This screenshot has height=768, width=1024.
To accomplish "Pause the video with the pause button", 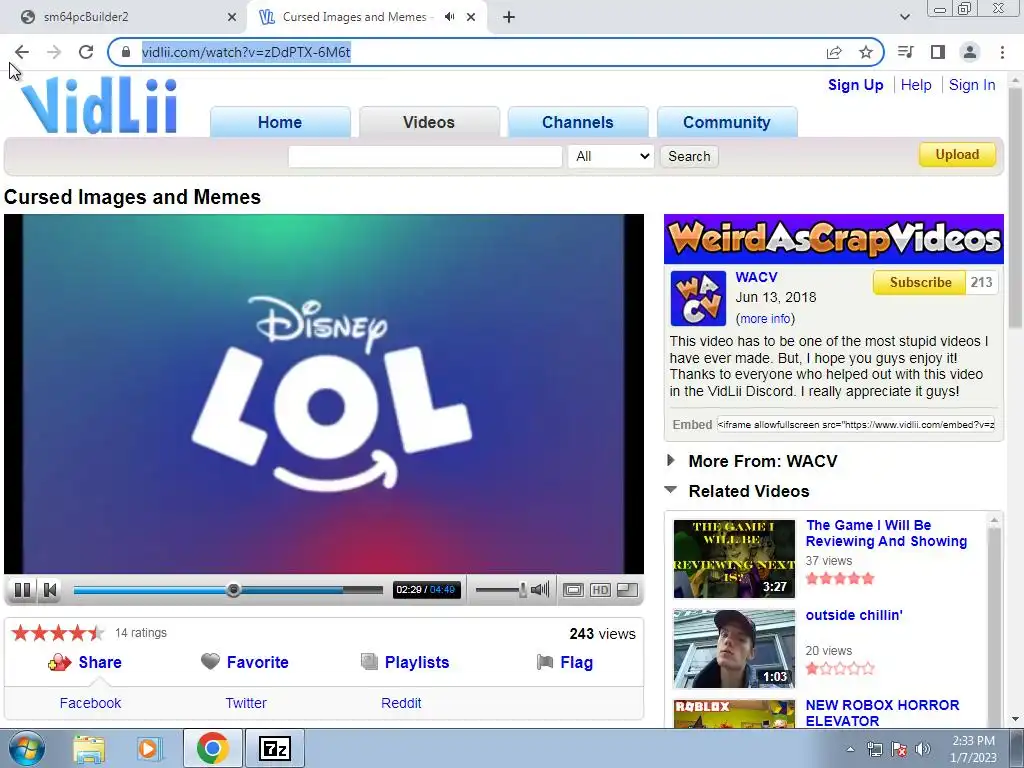I will pos(22,590).
